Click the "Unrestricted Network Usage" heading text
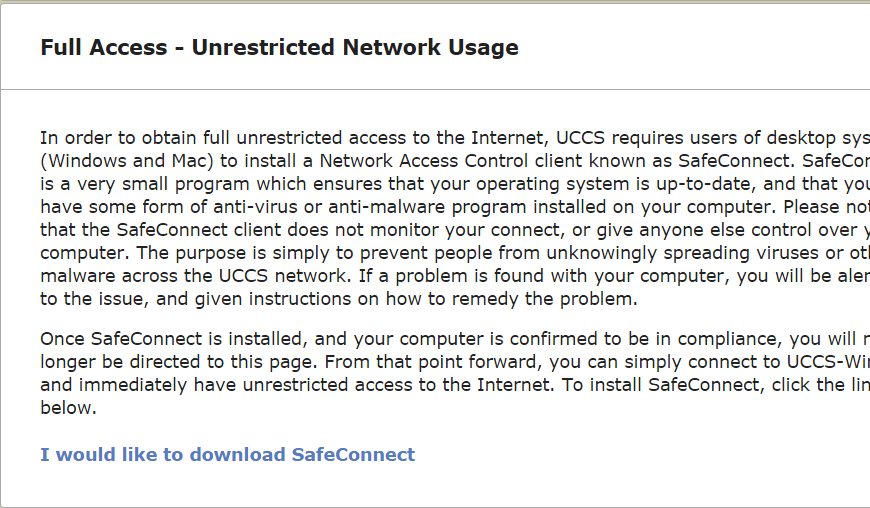The image size is (870, 508). coord(355,47)
